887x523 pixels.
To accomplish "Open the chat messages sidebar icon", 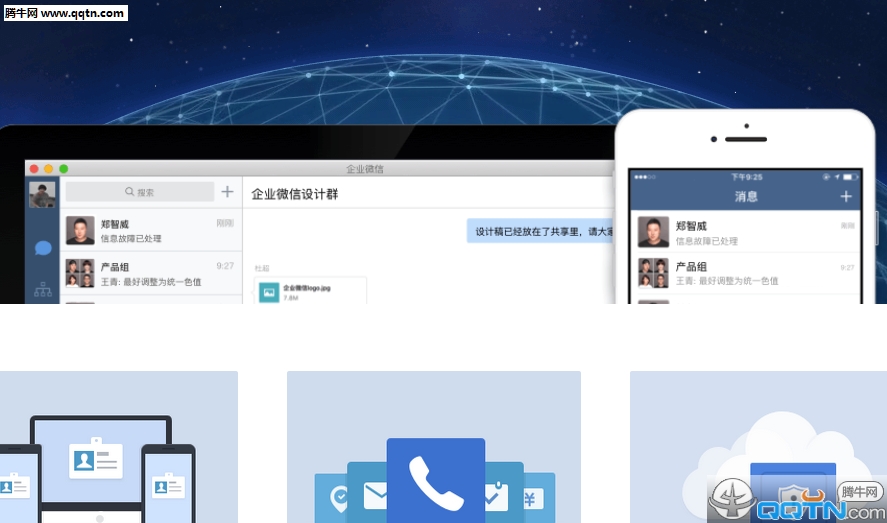I will click(43, 248).
